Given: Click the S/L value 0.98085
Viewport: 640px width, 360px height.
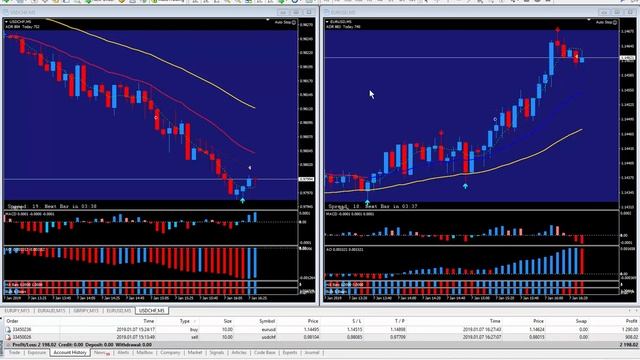Looking at the screenshot, I should click(x=354, y=337).
